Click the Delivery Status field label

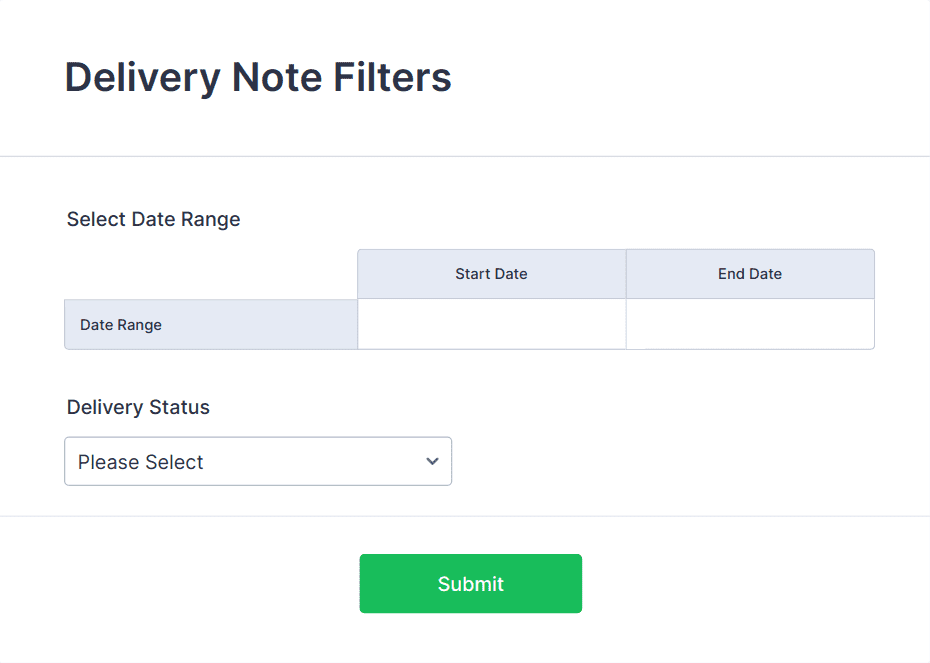point(138,407)
